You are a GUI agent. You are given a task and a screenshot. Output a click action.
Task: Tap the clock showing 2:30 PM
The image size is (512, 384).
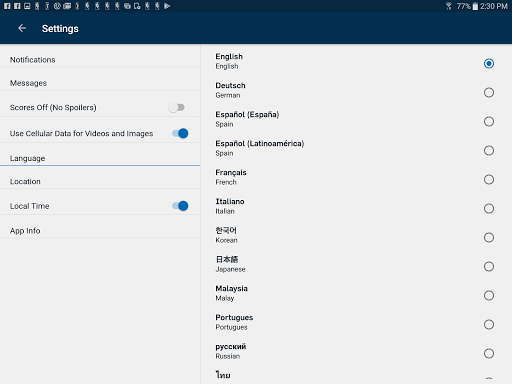(x=494, y=6)
